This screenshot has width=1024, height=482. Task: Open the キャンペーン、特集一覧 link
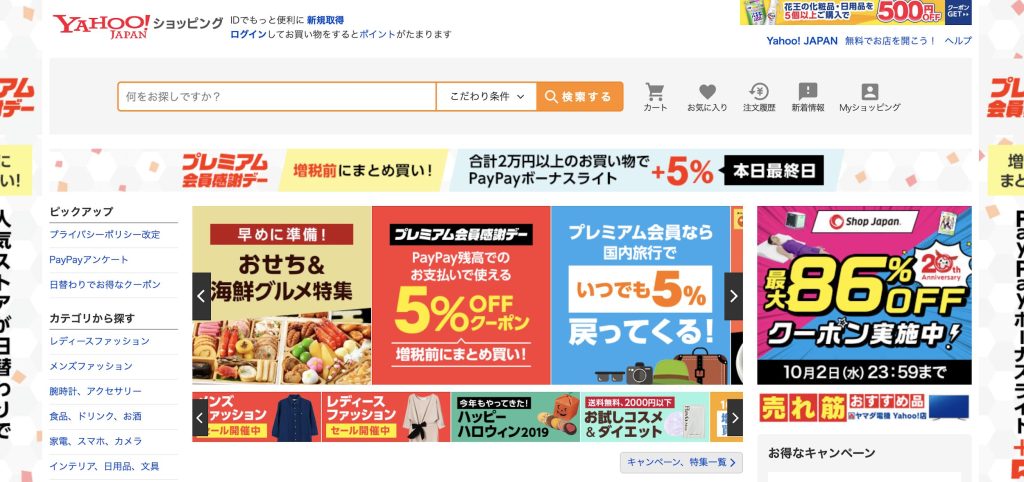681,462
